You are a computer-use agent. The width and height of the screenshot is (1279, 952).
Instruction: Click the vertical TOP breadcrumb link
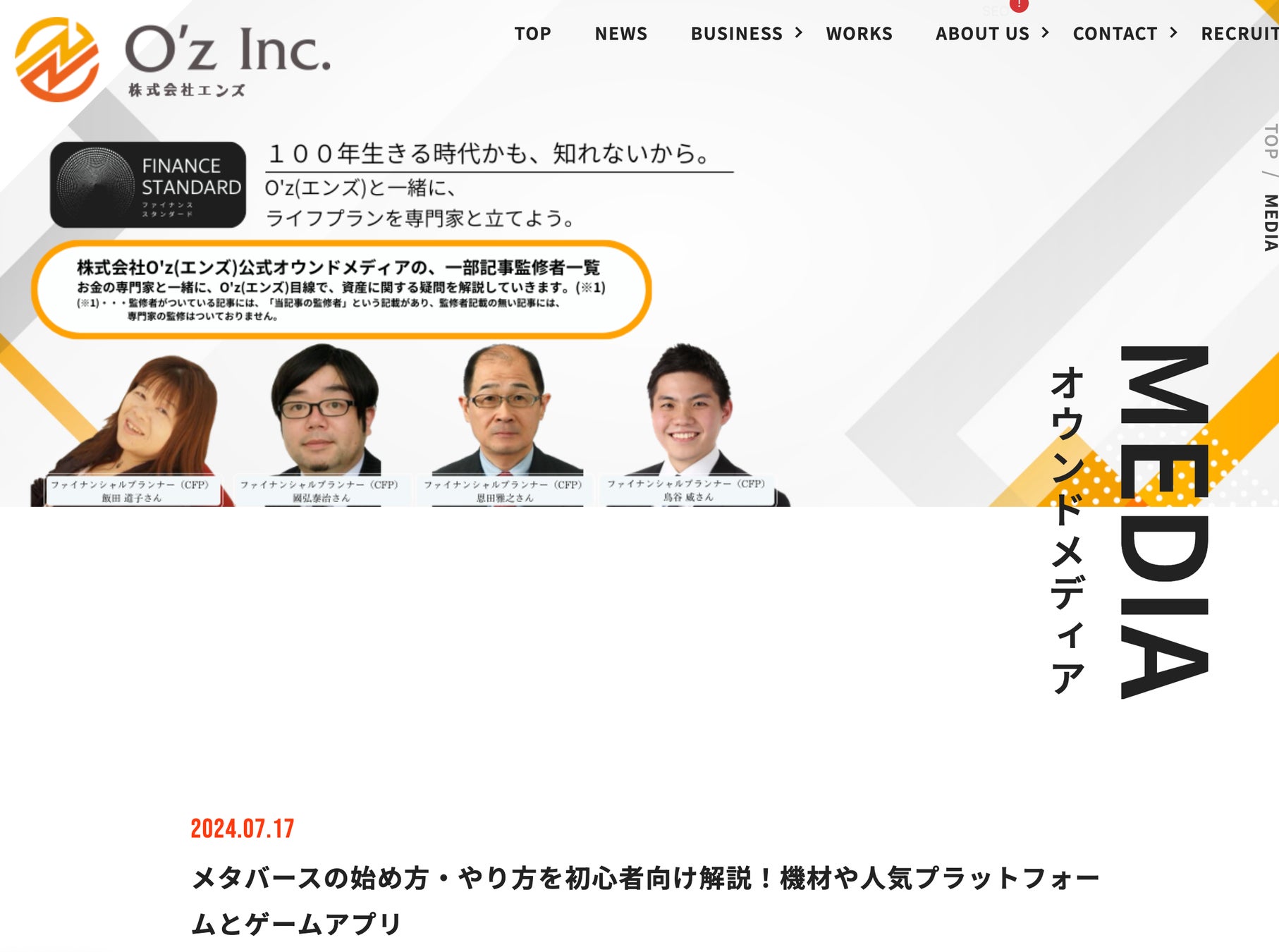1271,141
